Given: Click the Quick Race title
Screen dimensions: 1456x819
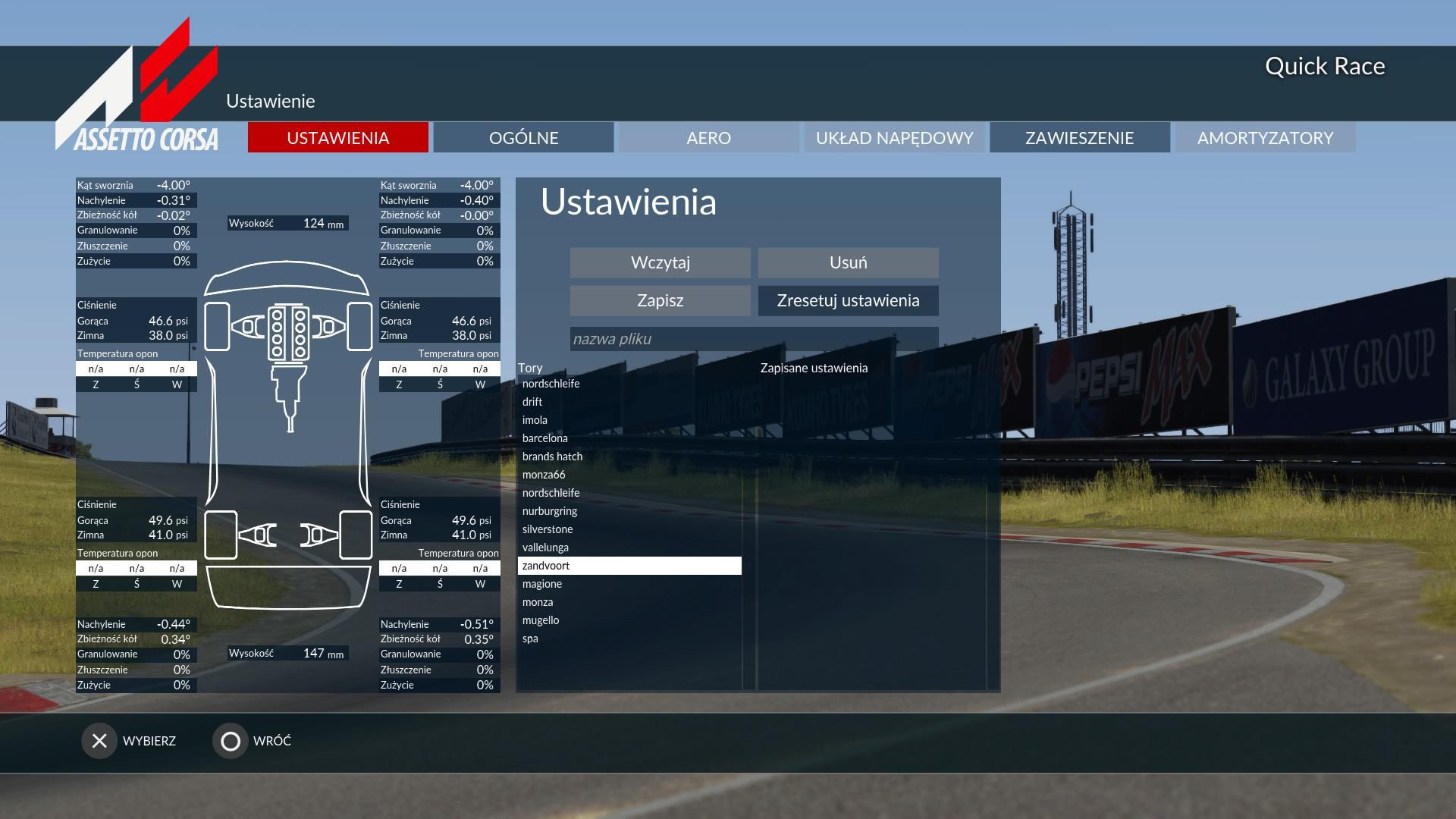Looking at the screenshot, I should click(x=1325, y=67).
